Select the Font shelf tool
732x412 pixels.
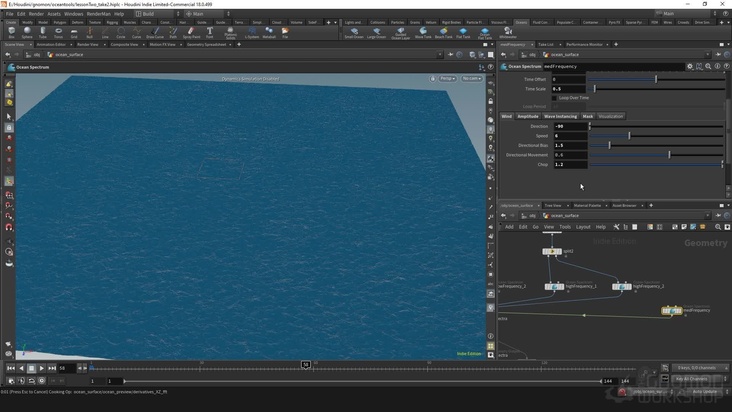point(210,32)
